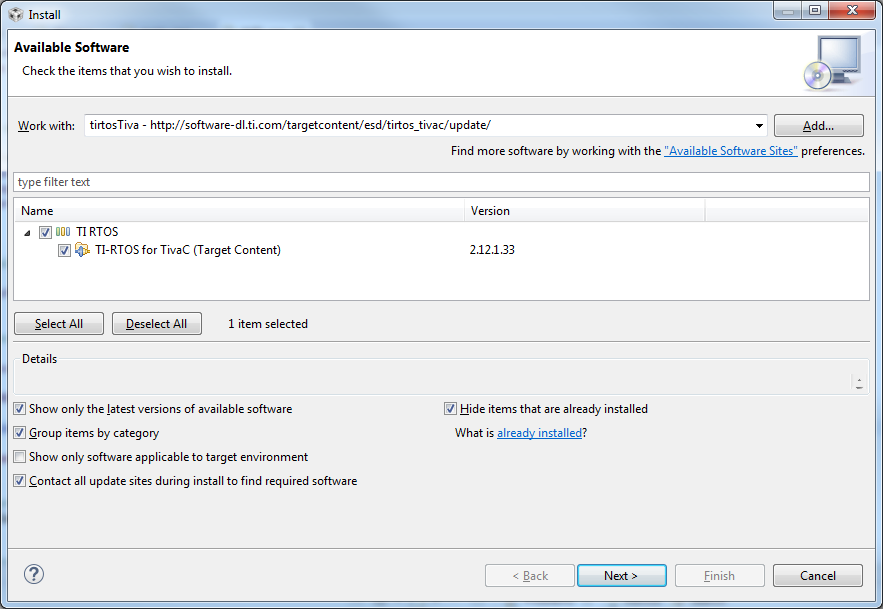This screenshot has height=609, width=883.
Task: Toggle Hide items that are already installed
Action: tap(451, 409)
